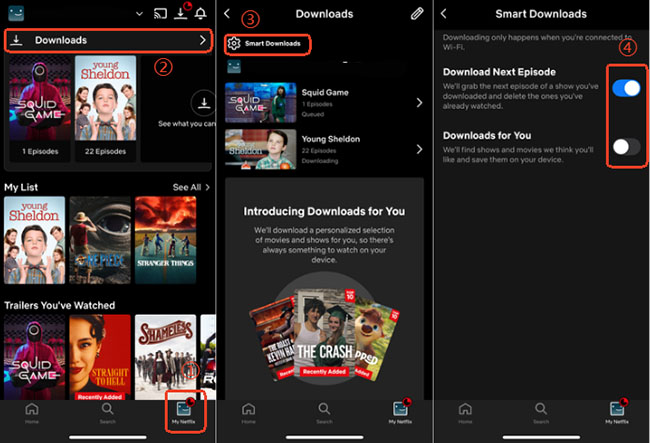650x443 pixels.
Task: Tap Download Next Episode label
Action: (499, 72)
